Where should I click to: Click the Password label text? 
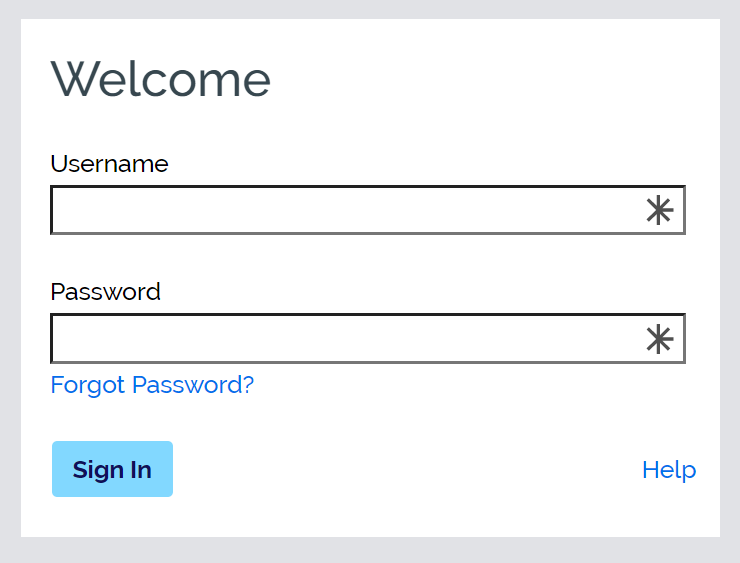coord(105,292)
